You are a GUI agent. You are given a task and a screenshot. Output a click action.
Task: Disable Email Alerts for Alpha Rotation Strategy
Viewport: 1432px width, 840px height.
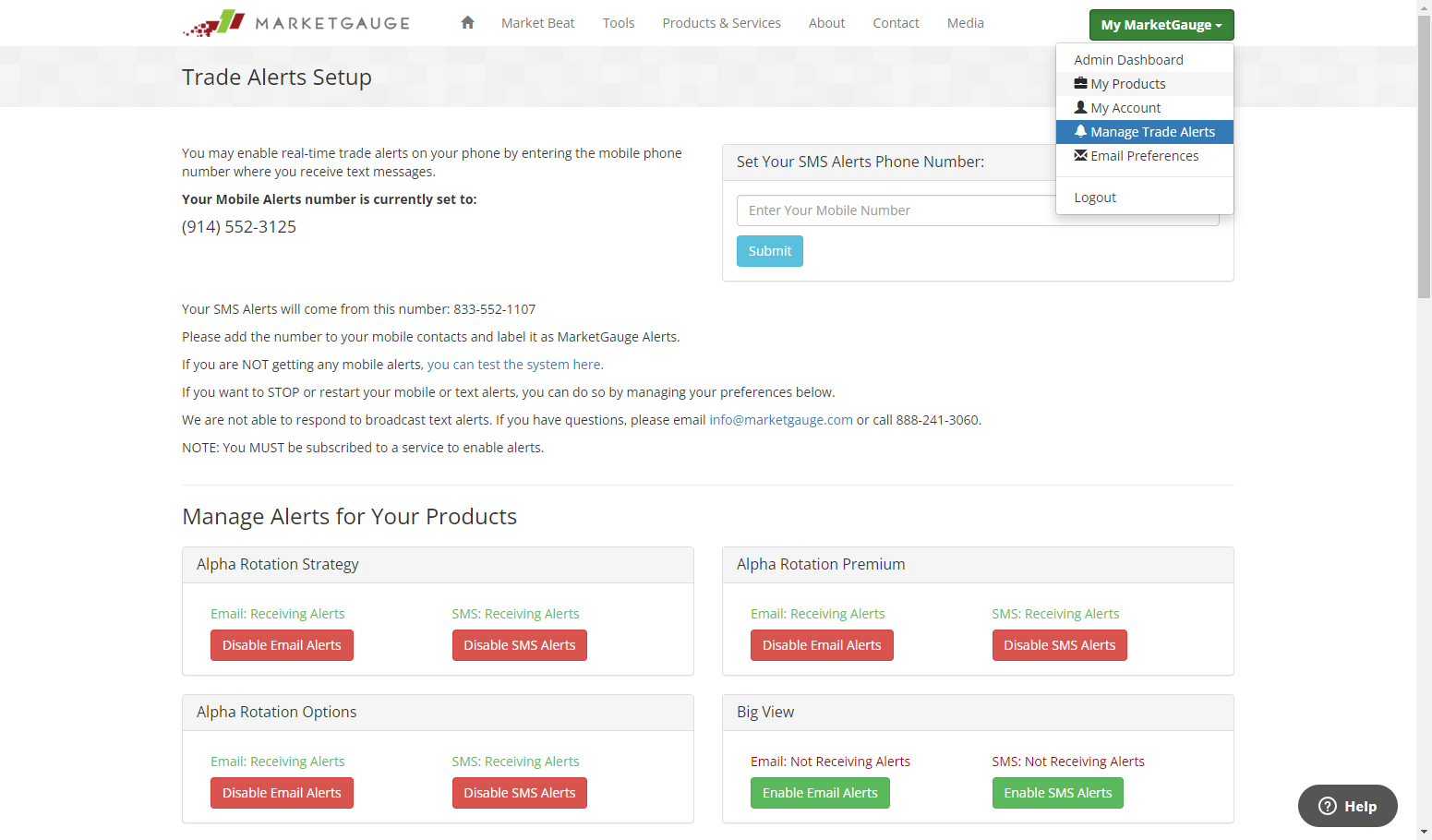(282, 645)
